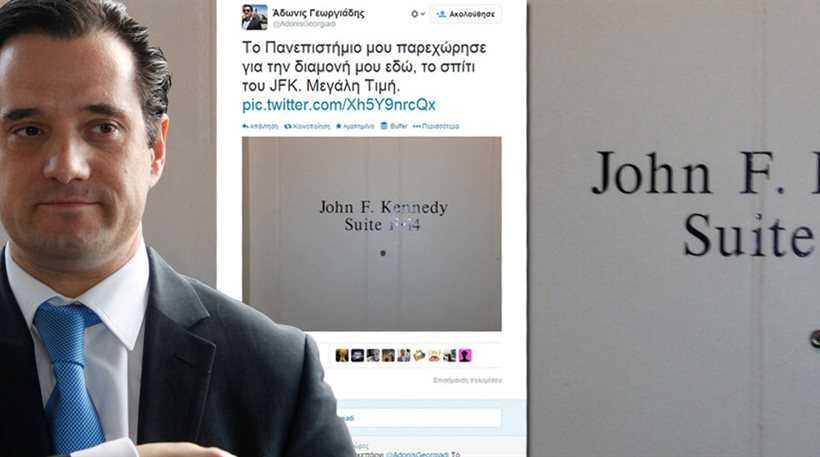
Task: Click the fifth avatar in the users row
Action: point(403,356)
